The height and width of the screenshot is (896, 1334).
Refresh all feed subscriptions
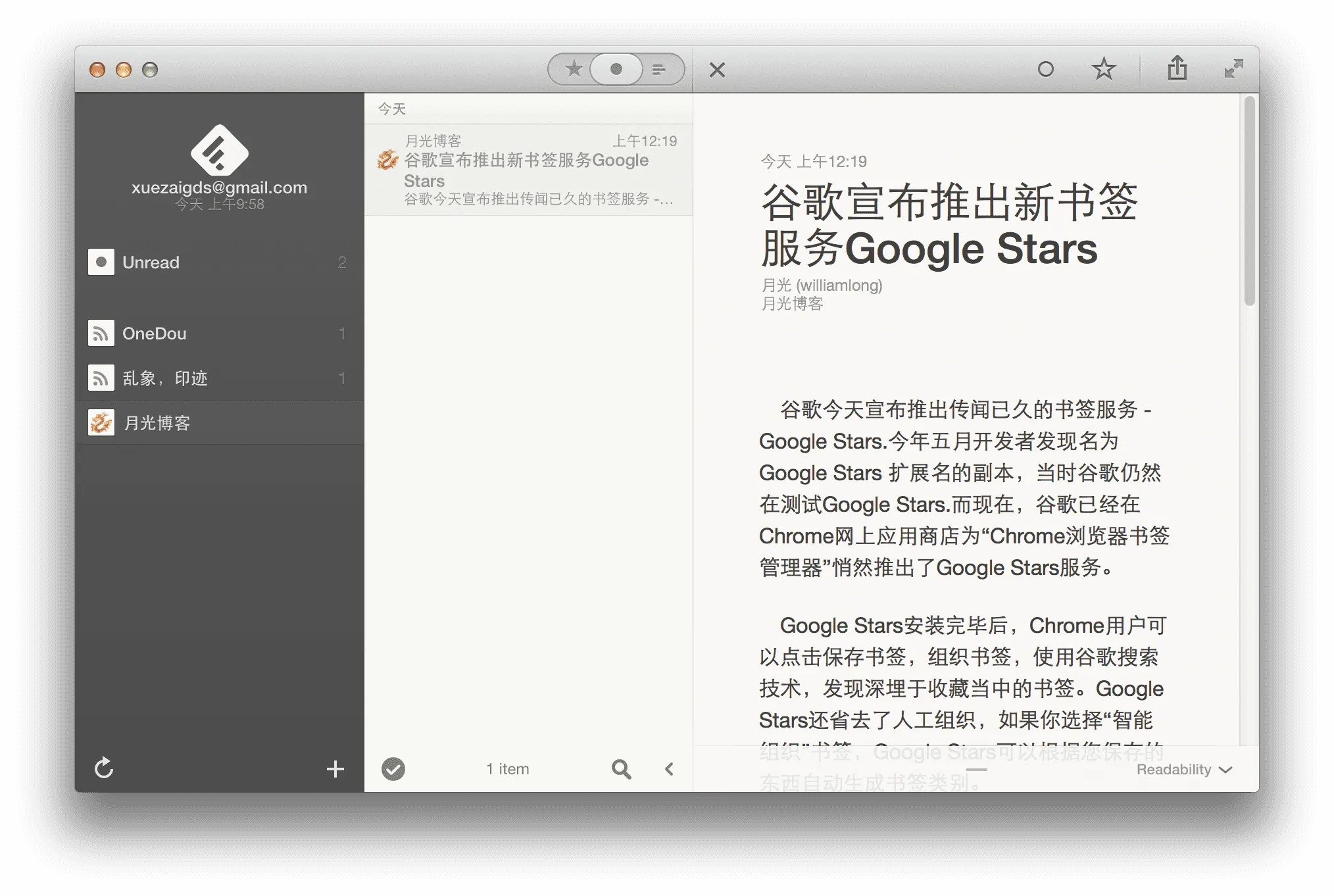(104, 768)
